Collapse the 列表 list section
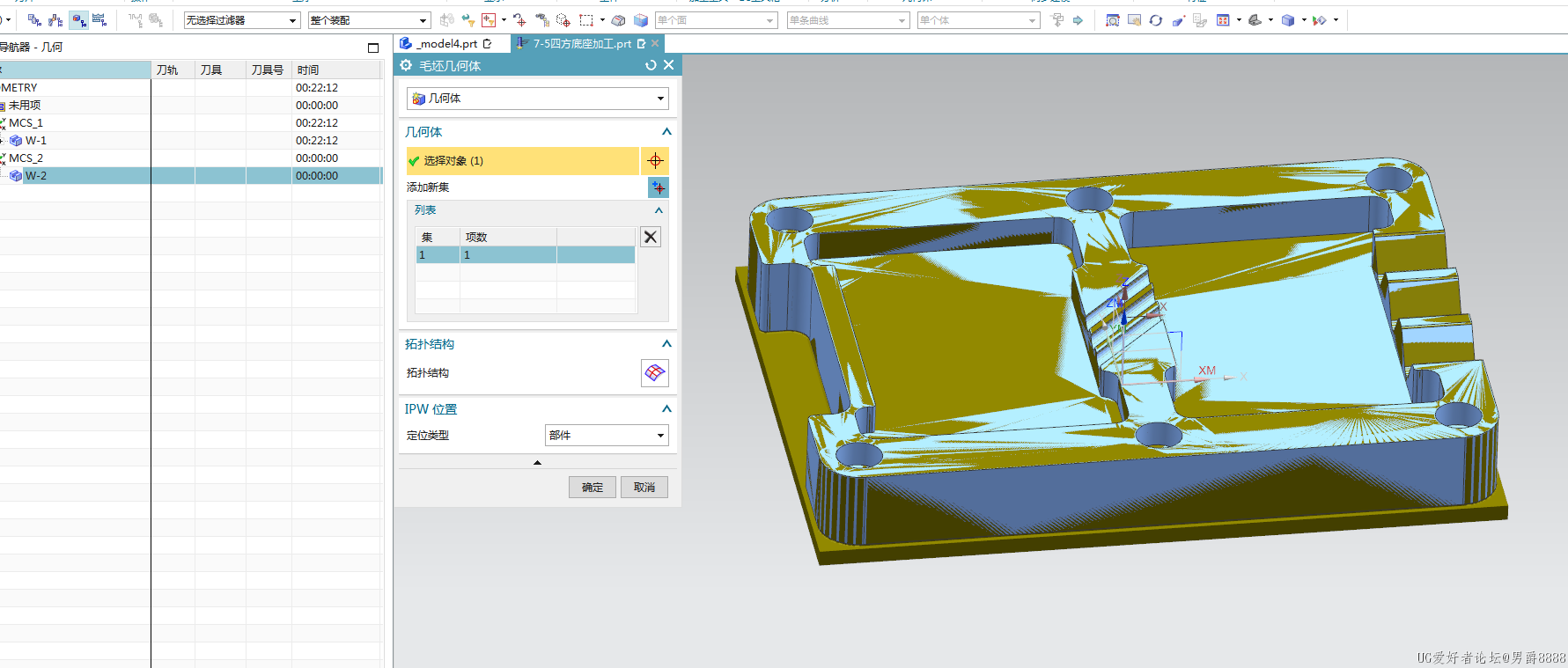1568x668 pixels. tap(659, 210)
